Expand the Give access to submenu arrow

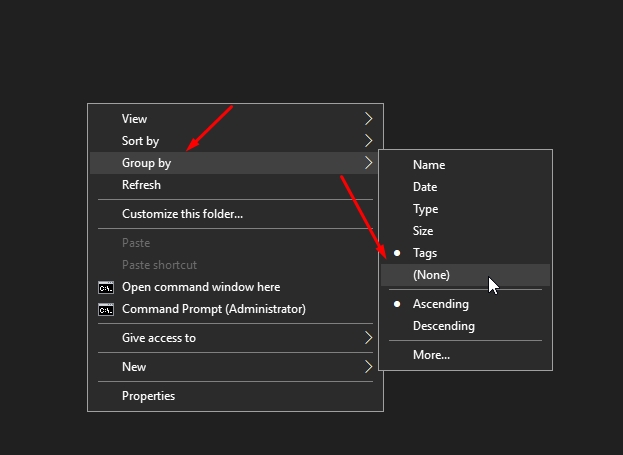[369, 338]
